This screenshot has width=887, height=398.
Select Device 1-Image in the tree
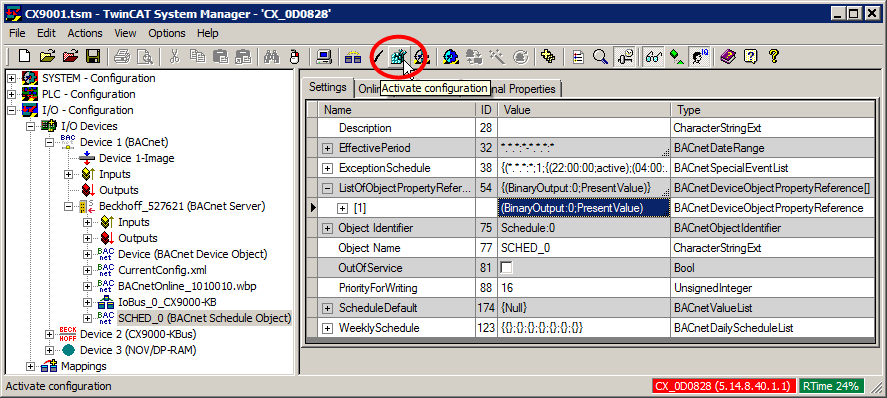click(136, 158)
